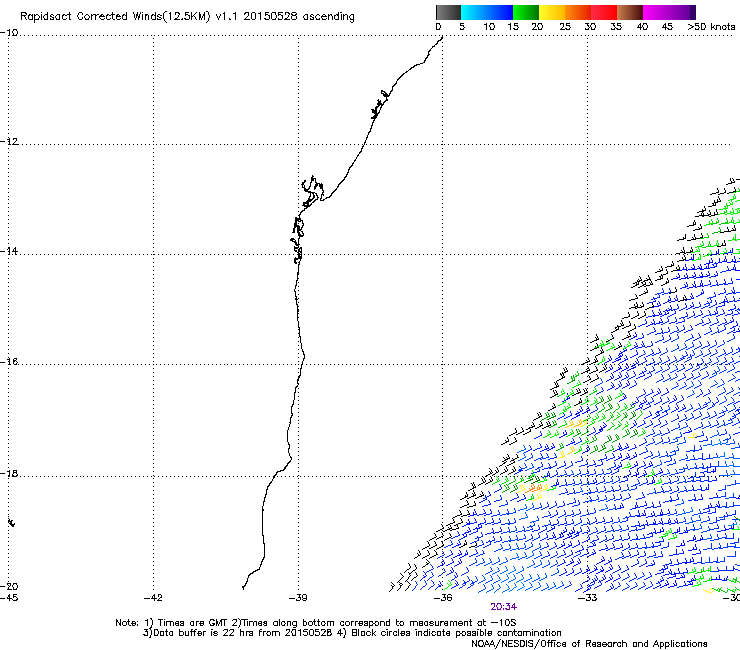Image resolution: width=740 pixels, height=650 pixels.
Task: Select the green 15-20 knots color band
Action: point(526,12)
